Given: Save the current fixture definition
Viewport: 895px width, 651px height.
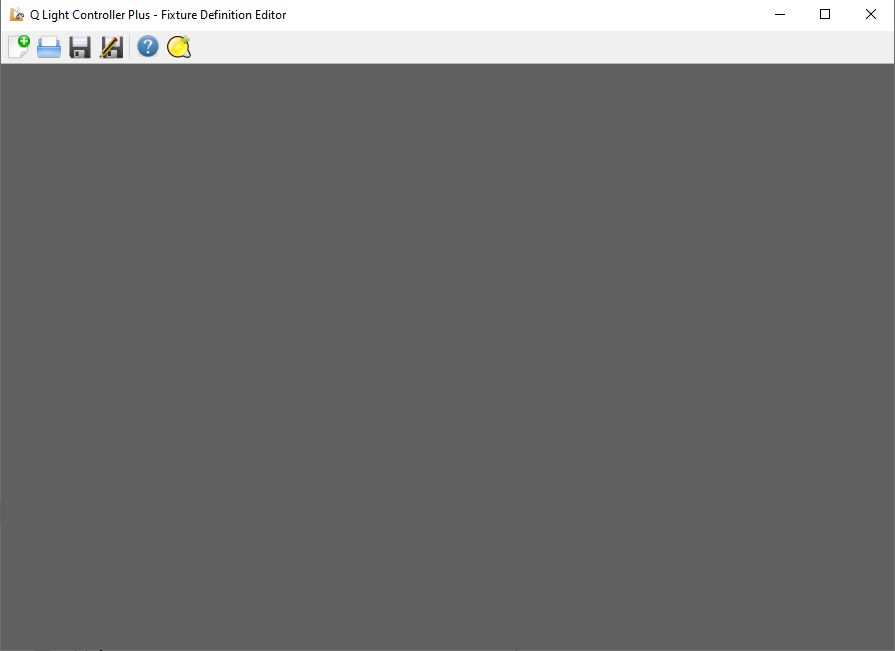Looking at the screenshot, I should 80,47.
